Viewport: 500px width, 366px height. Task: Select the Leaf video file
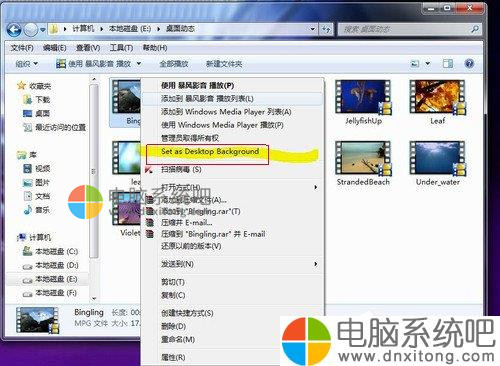(x=437, y=102)
